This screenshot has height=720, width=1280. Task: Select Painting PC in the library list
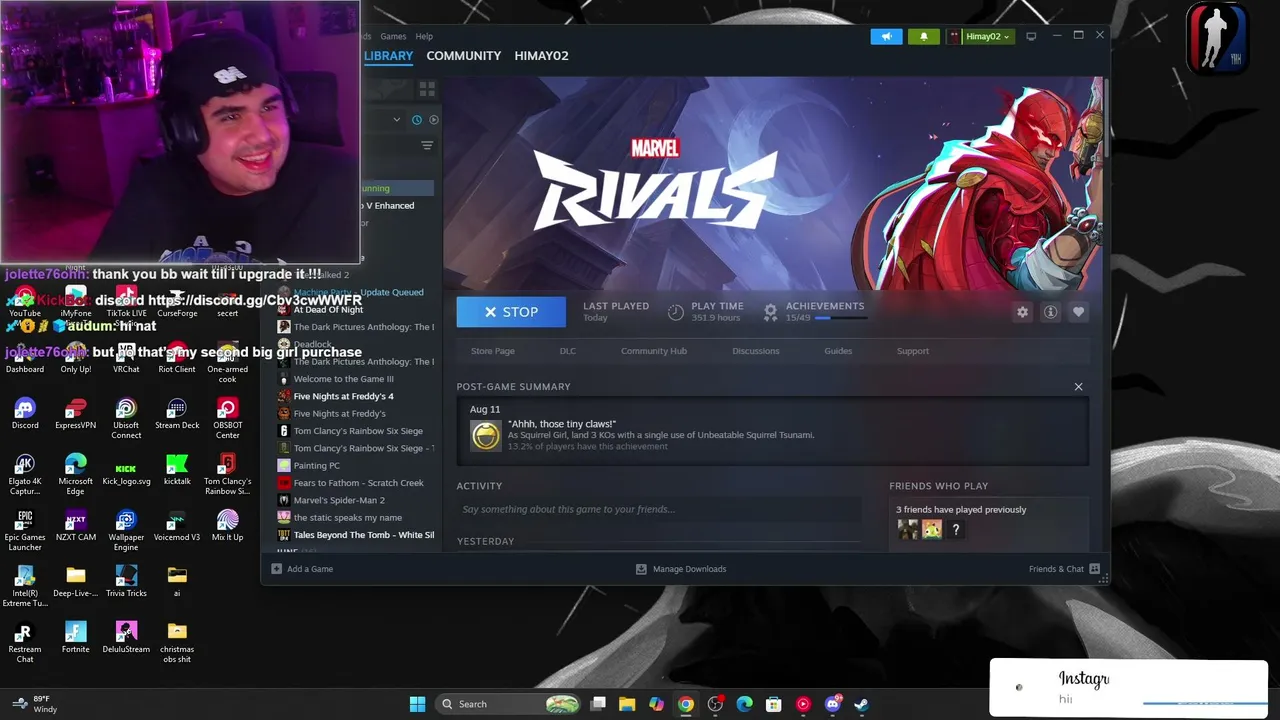316,466
